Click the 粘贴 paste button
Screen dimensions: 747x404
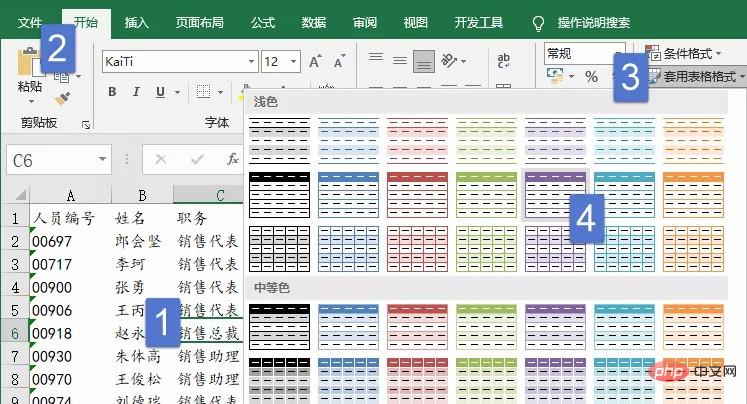[x=30, y=86]
